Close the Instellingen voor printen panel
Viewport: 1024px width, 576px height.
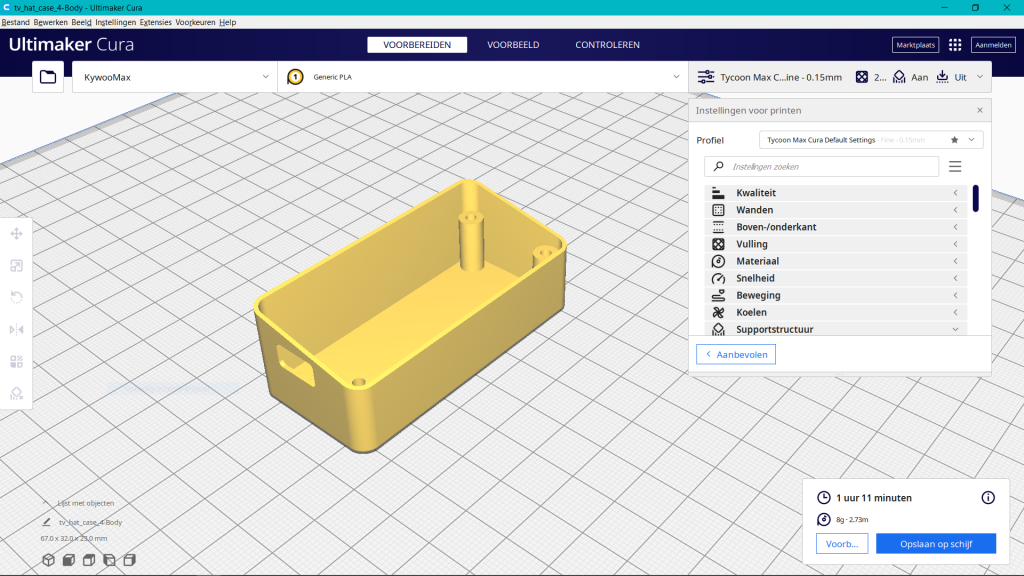pos(979,110)
